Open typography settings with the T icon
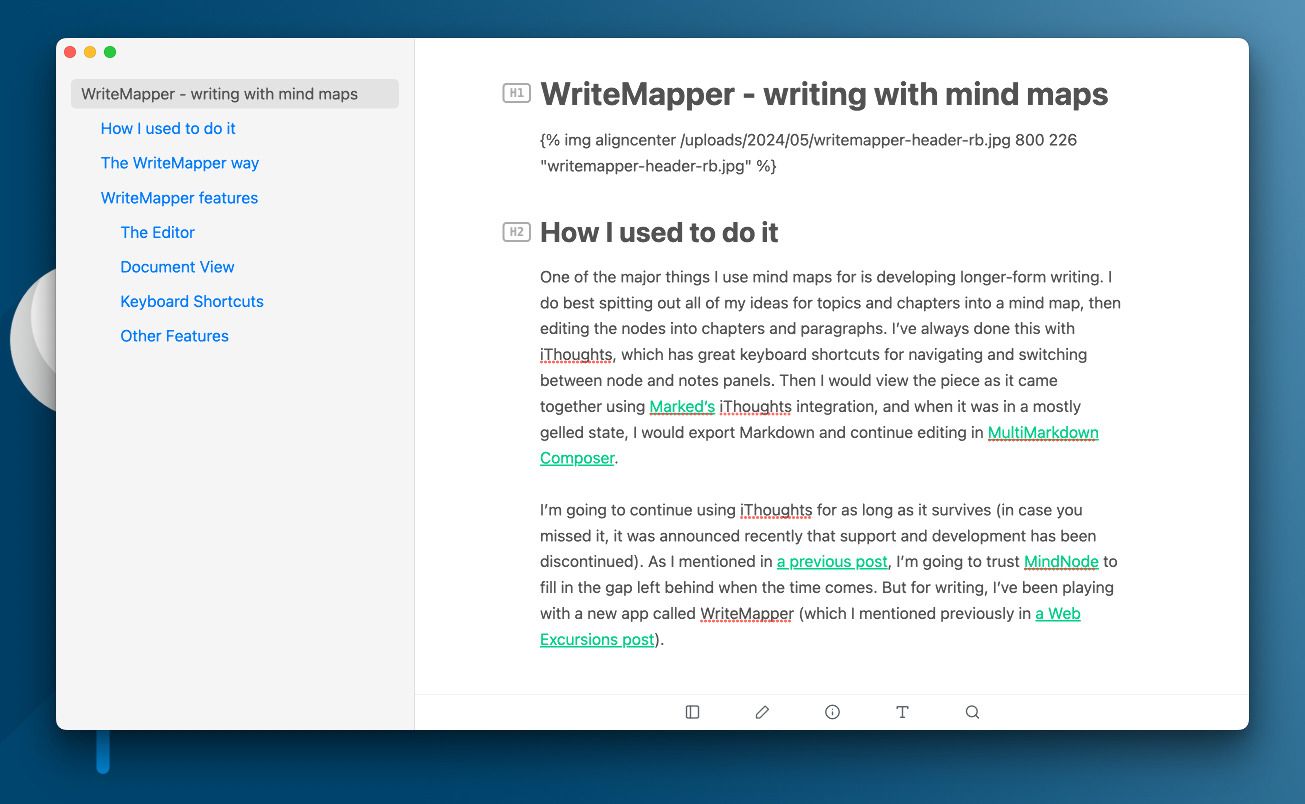Image resolution: width=1305 pixels, height=804 pixels. (902, 711)
